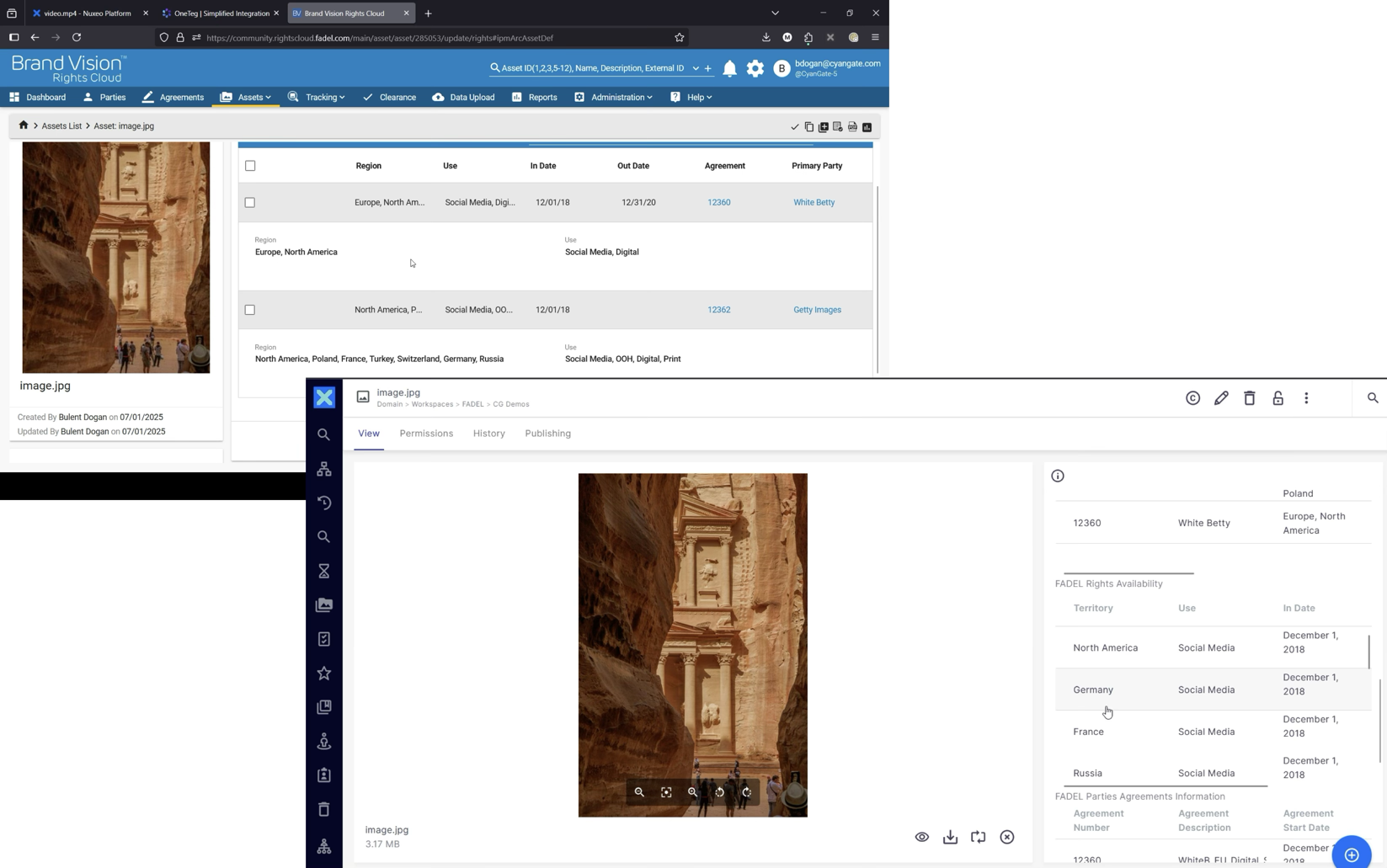
Task: Select the favorites star icon in the sidebar
Action: (x=324, y=673)
